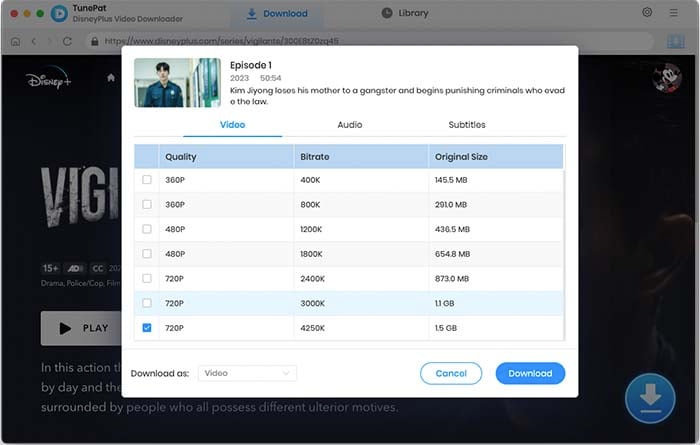Click the forward navigation arrow
This screenshot has height=445, width=700.
[x=50, y=42]
